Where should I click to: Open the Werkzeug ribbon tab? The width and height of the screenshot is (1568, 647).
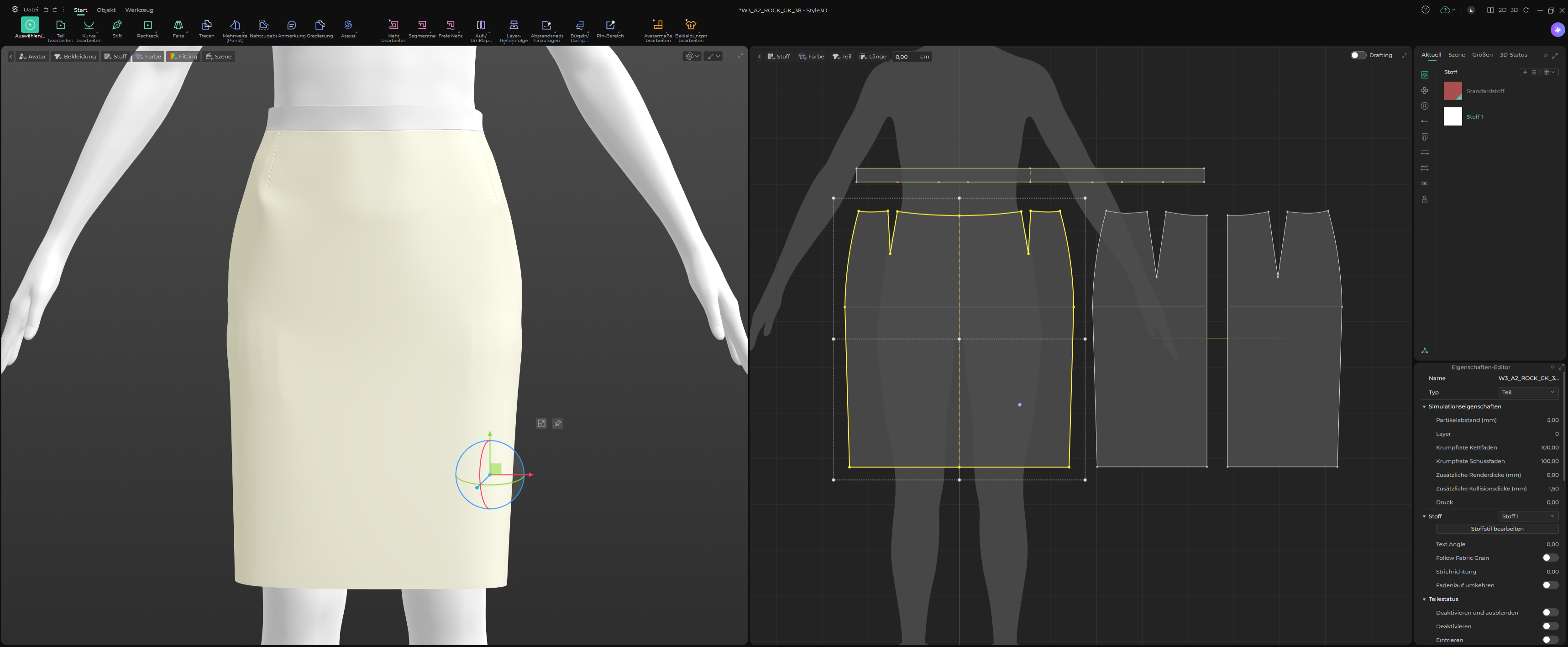139,10
